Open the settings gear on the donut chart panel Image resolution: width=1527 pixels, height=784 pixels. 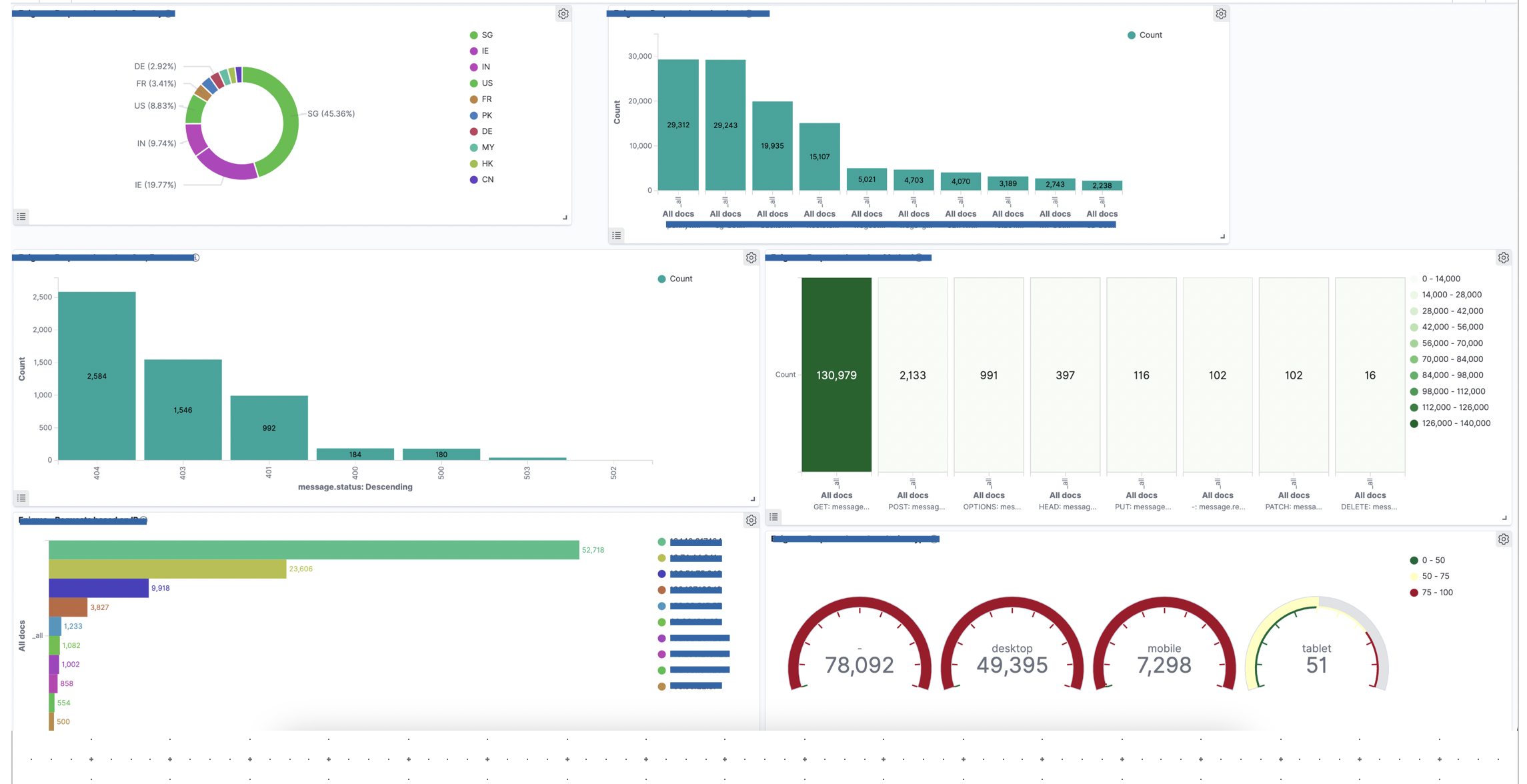pos(564,13)
